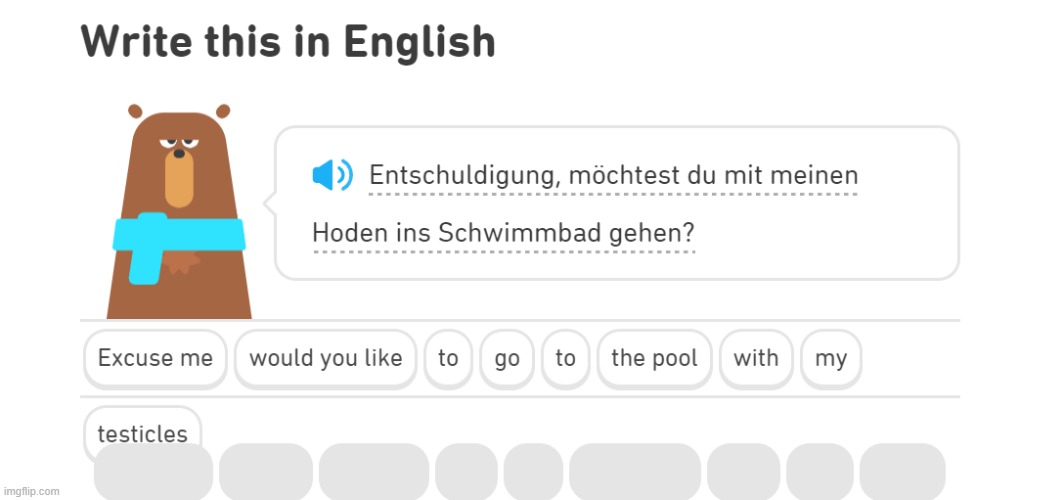Click the imgflip.com watermark
1064x500 pixels.
click(x=31, y=491)
